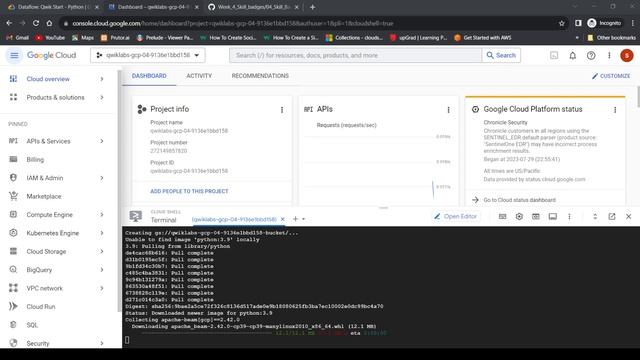Screen dimensions: 640x360
Task: Expand Kubernetes Engine submenu arrow
Action: click(x=102, y=233)
